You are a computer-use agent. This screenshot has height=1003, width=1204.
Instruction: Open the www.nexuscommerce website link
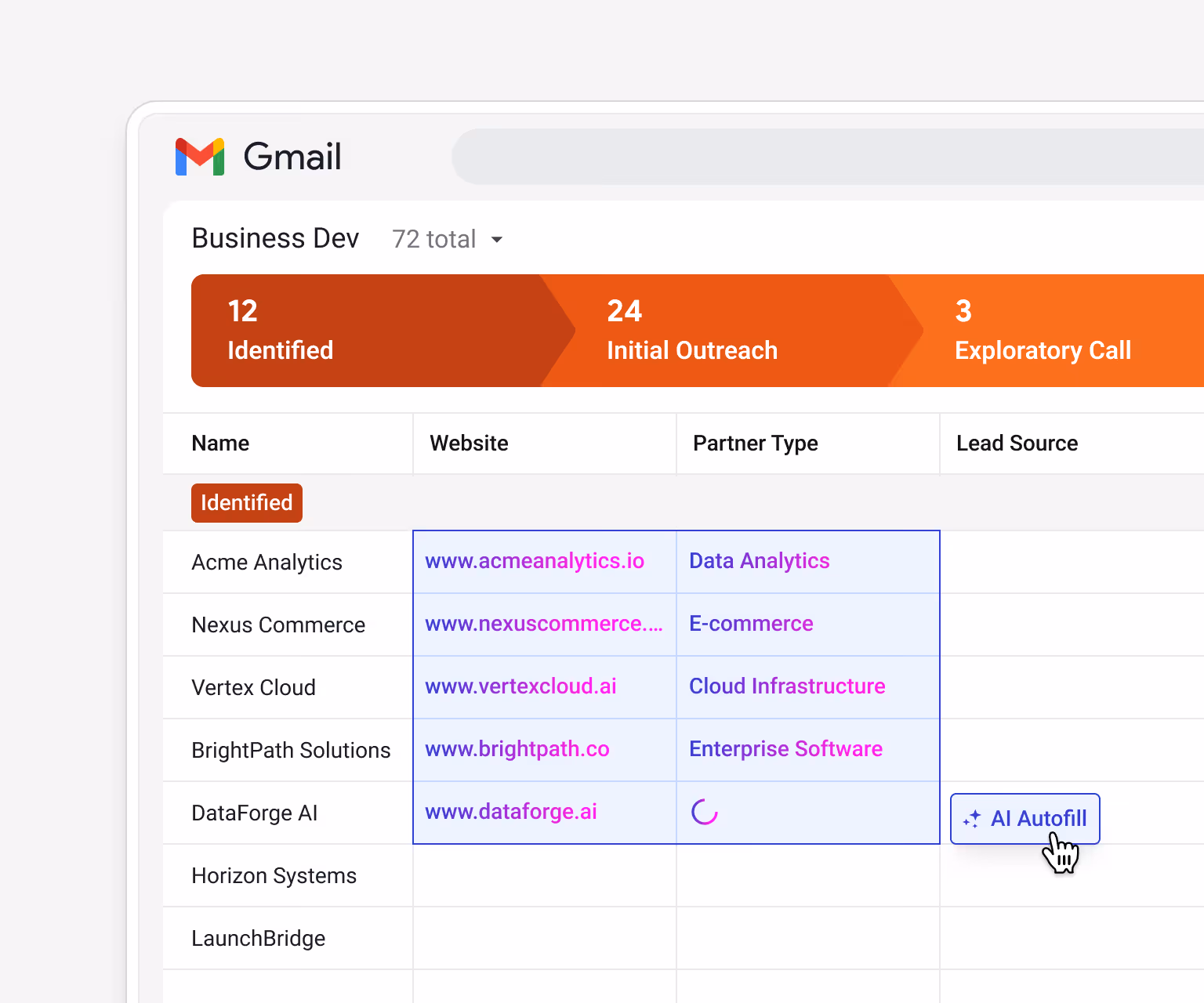coord(544,624)
